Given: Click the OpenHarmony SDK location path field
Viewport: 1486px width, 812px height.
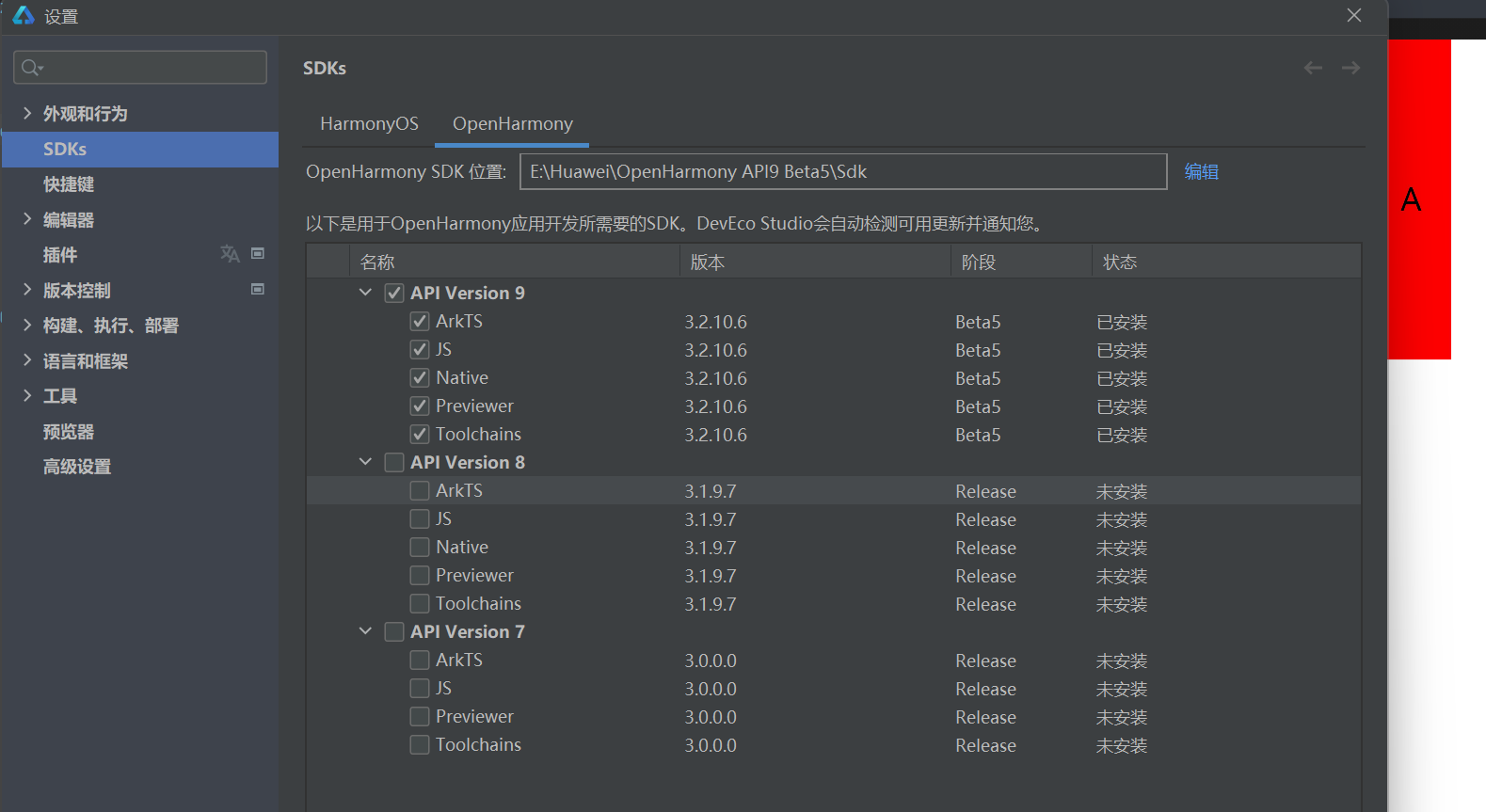Looking at the screenshot, I should pyautogui.click(x=843, y=171).
